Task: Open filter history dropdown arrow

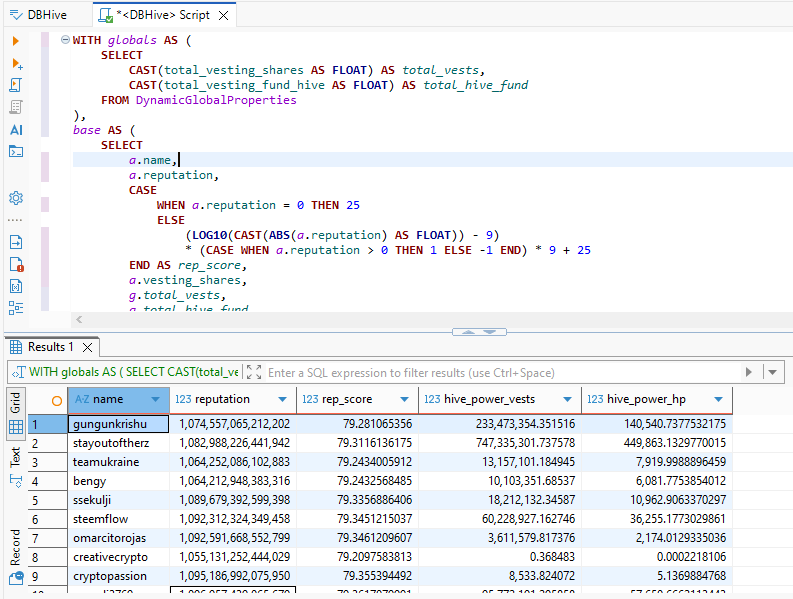Action: [773, 372]
